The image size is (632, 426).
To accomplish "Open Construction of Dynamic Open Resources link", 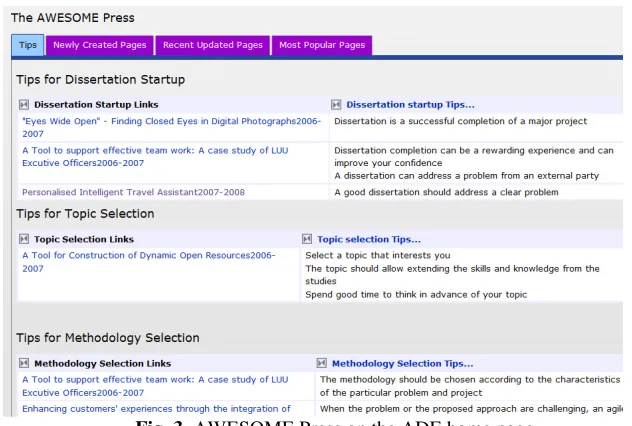I will tap(149, 262).
